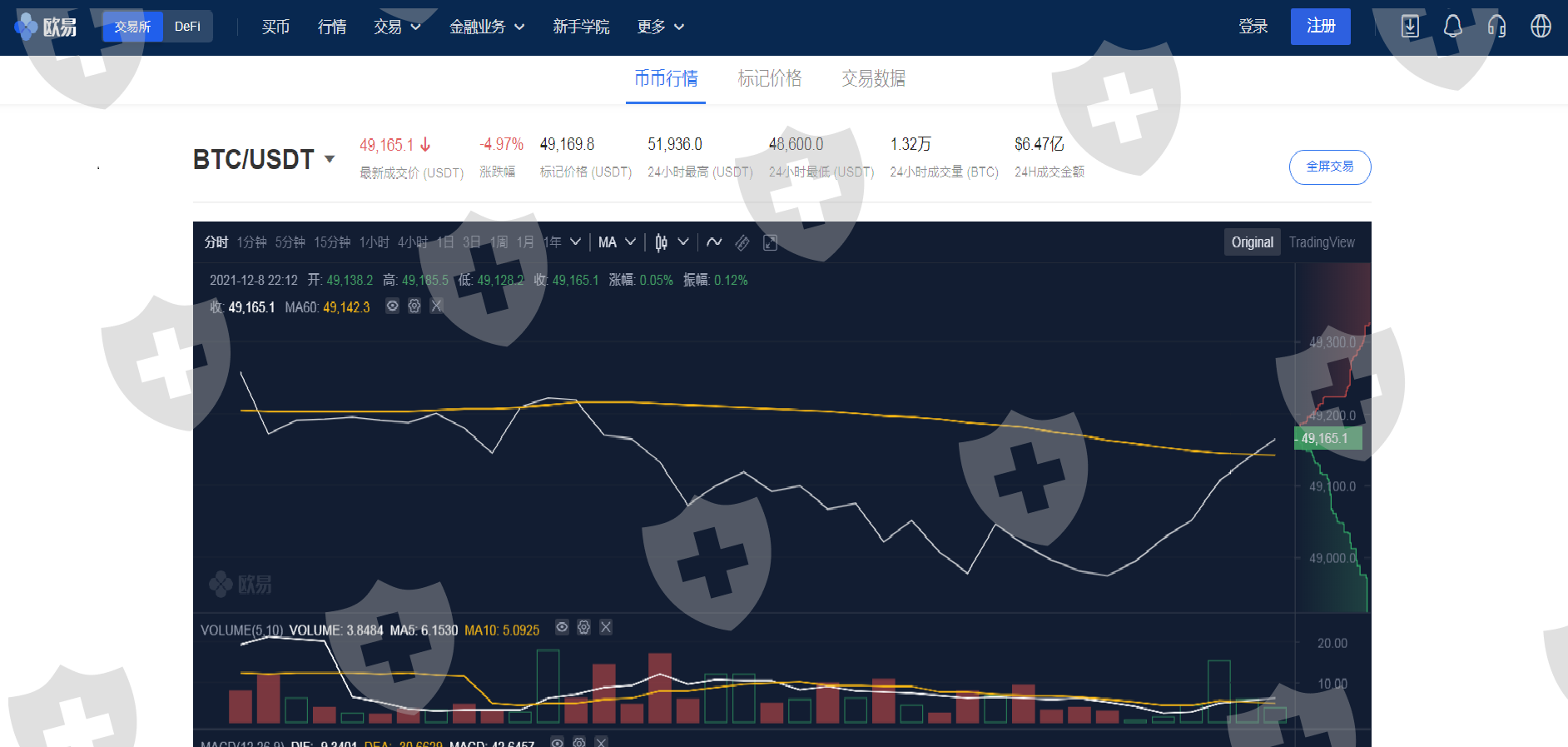
Task: Click the 51,936.0 24h high value
Action: (x=675, y=144)
